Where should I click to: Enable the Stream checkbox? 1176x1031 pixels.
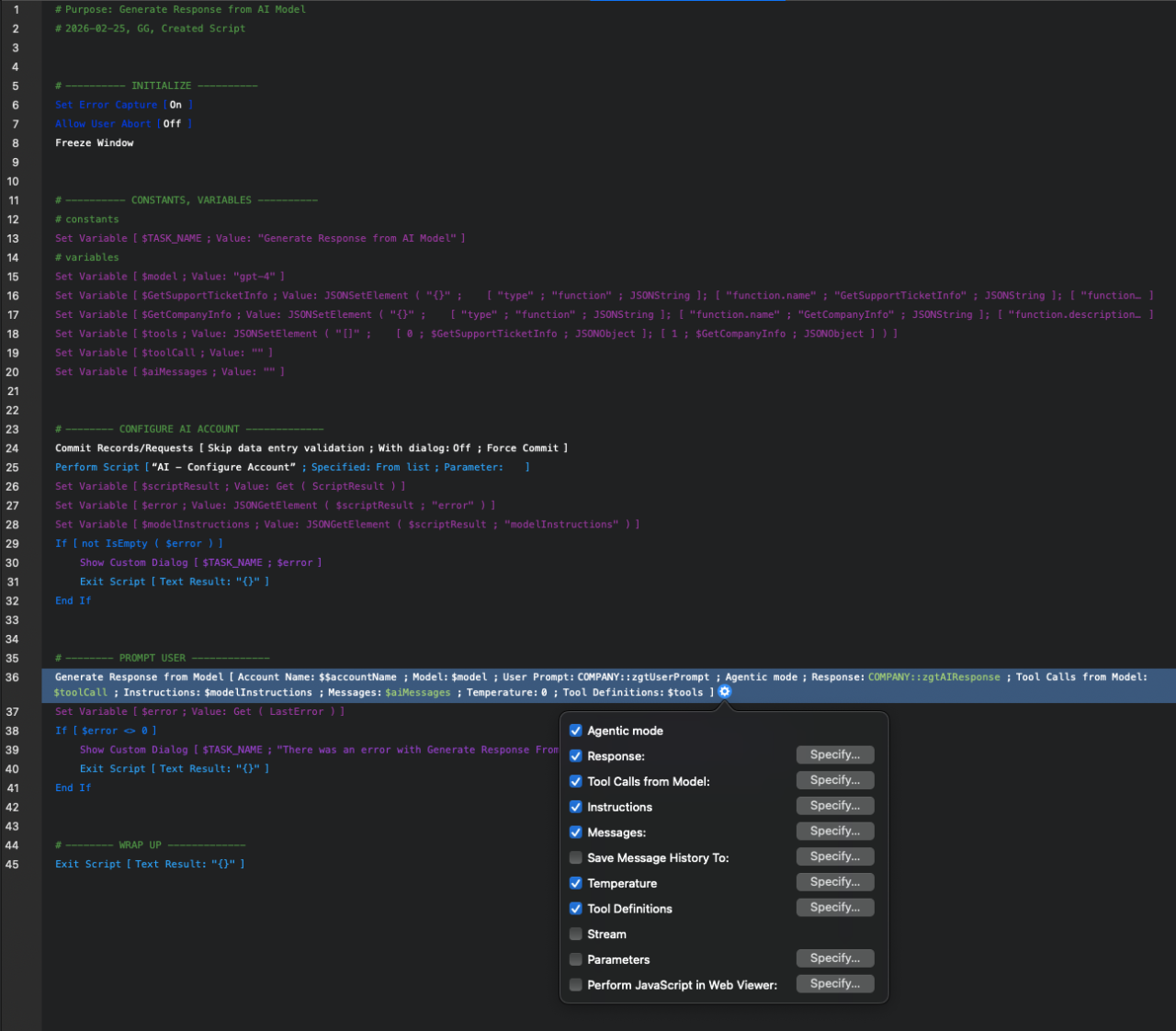pyautogui.click(x=576, y=935)
